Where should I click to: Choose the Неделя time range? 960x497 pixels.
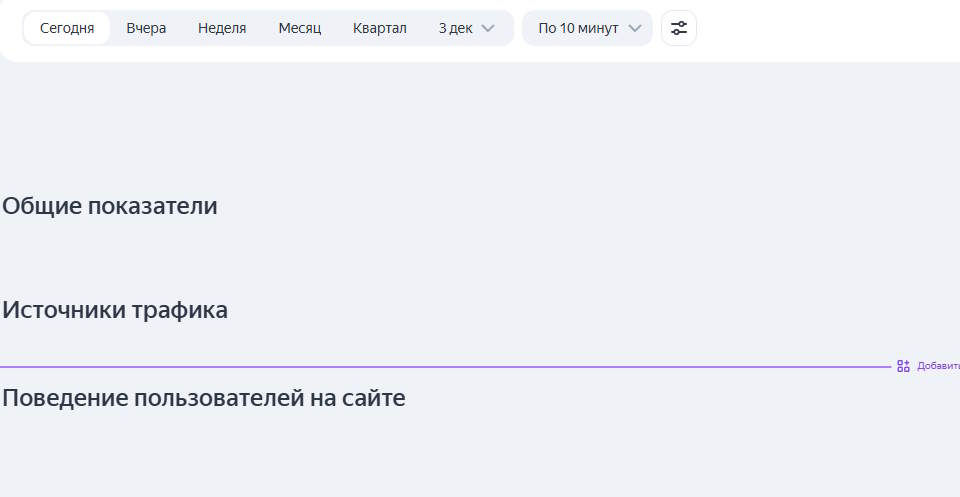[222, 28]
